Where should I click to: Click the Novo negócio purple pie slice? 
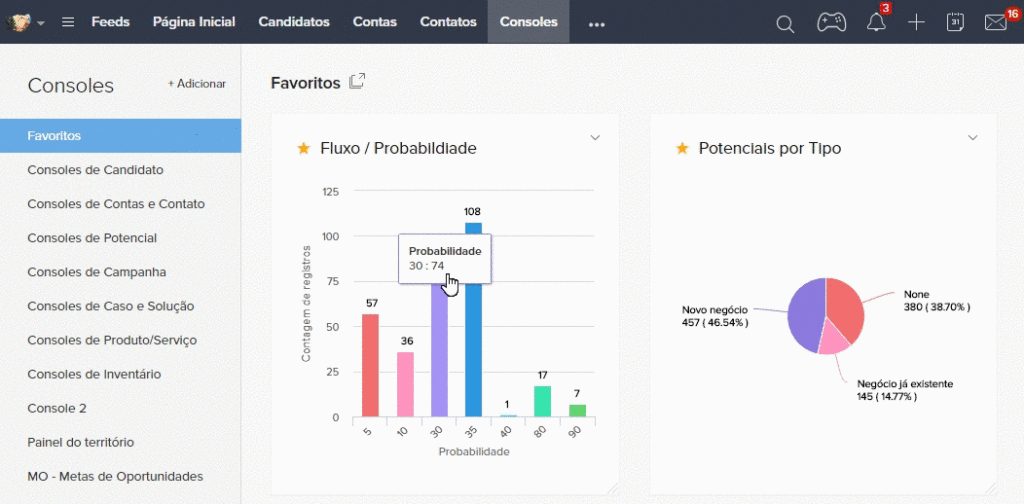point(805,317)
